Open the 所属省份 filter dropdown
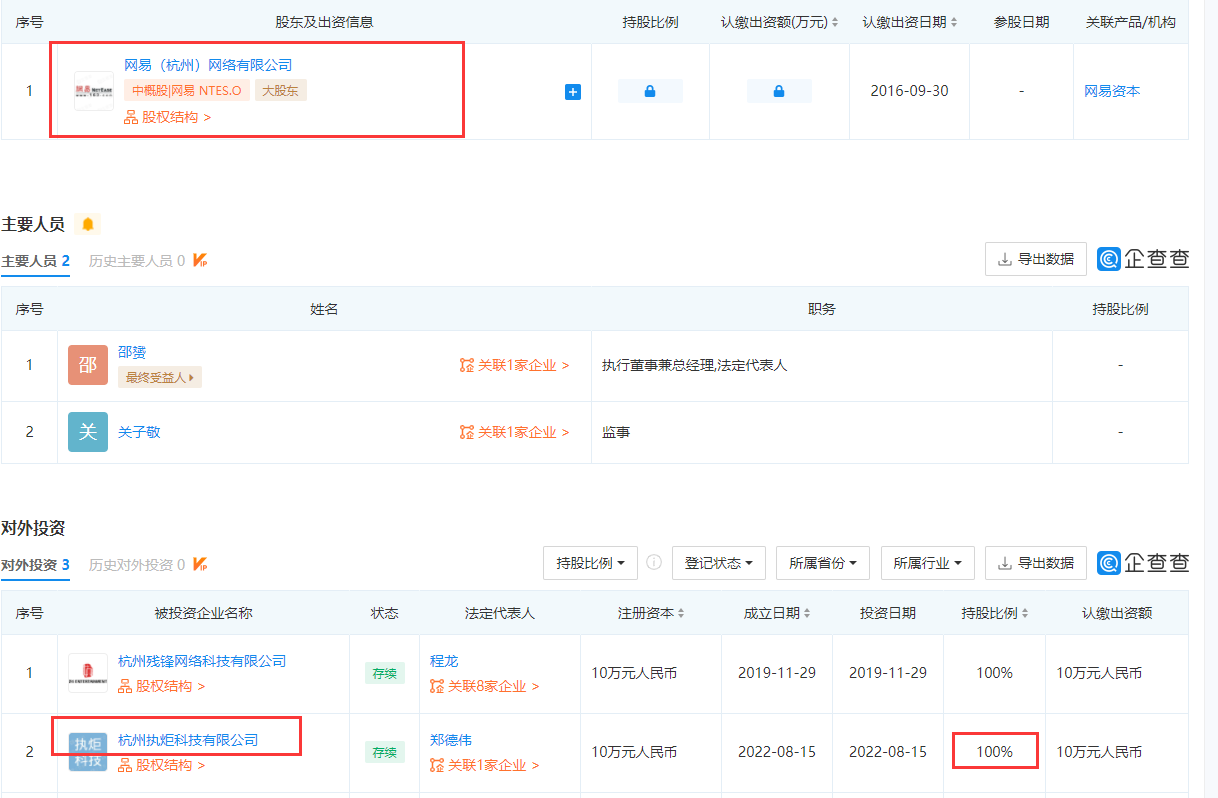This screenshot has width=1218, height=798. (823, 563)
